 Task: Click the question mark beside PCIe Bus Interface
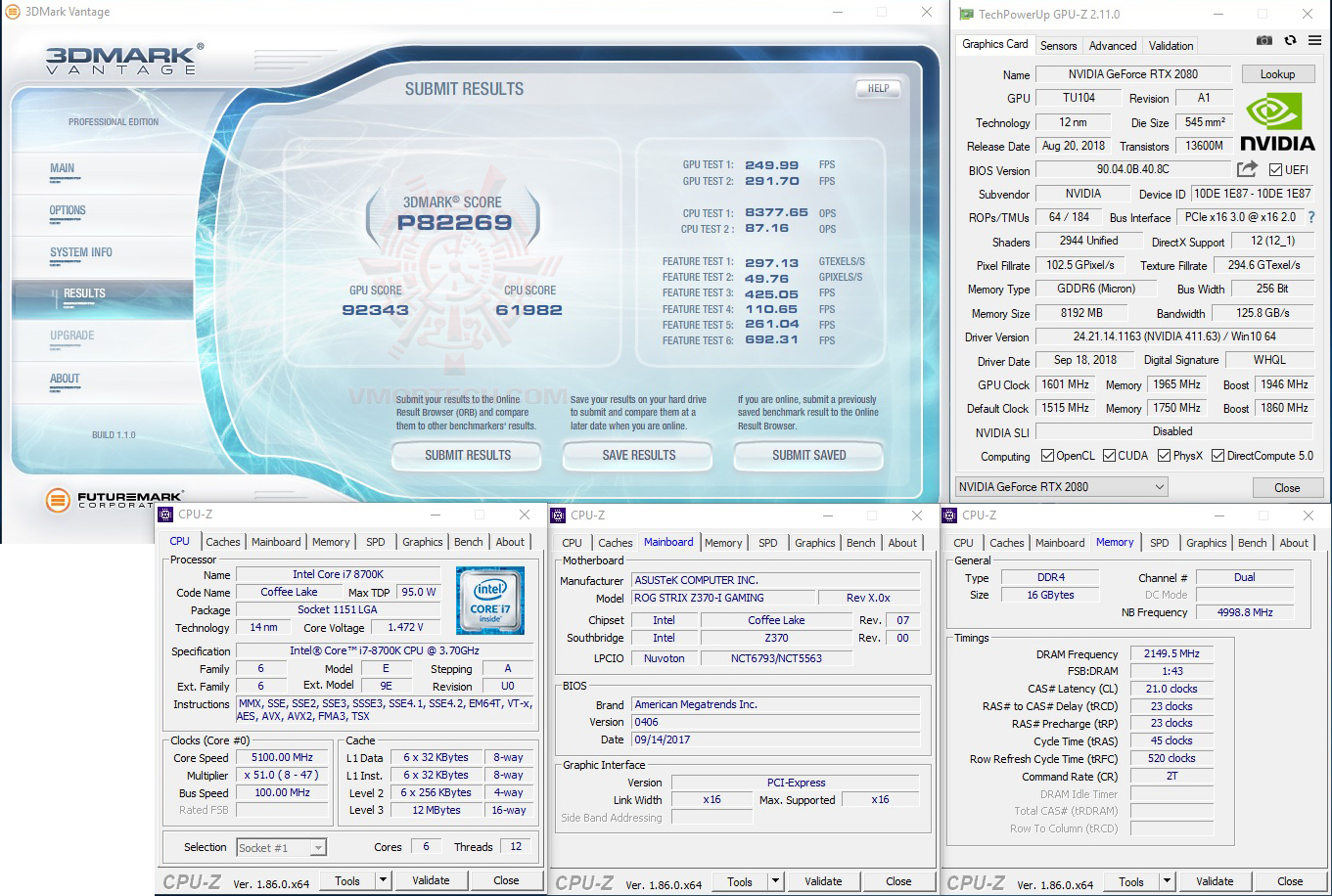coord(1310,217)
